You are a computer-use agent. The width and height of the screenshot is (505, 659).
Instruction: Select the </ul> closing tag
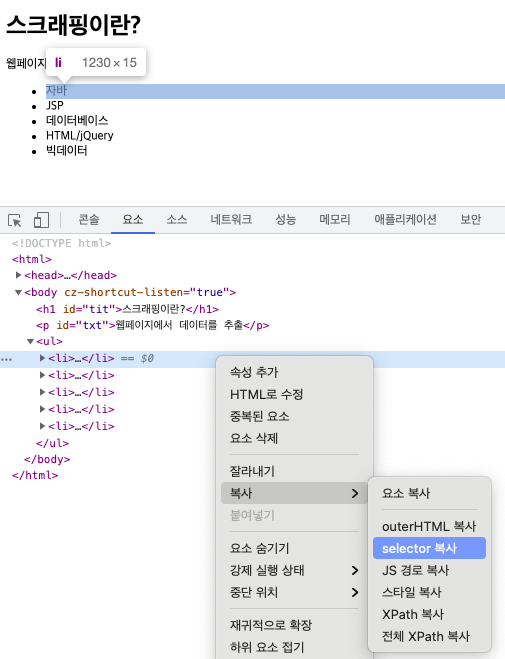pos(53,443)
